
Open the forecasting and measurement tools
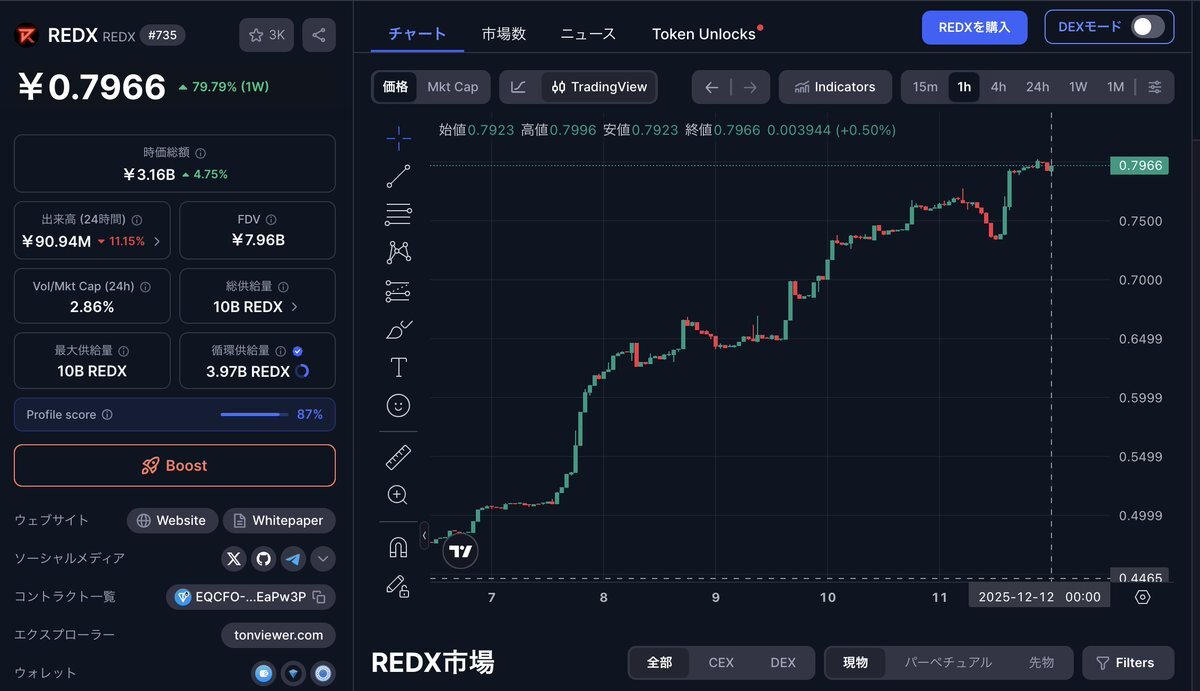(398, 291)
